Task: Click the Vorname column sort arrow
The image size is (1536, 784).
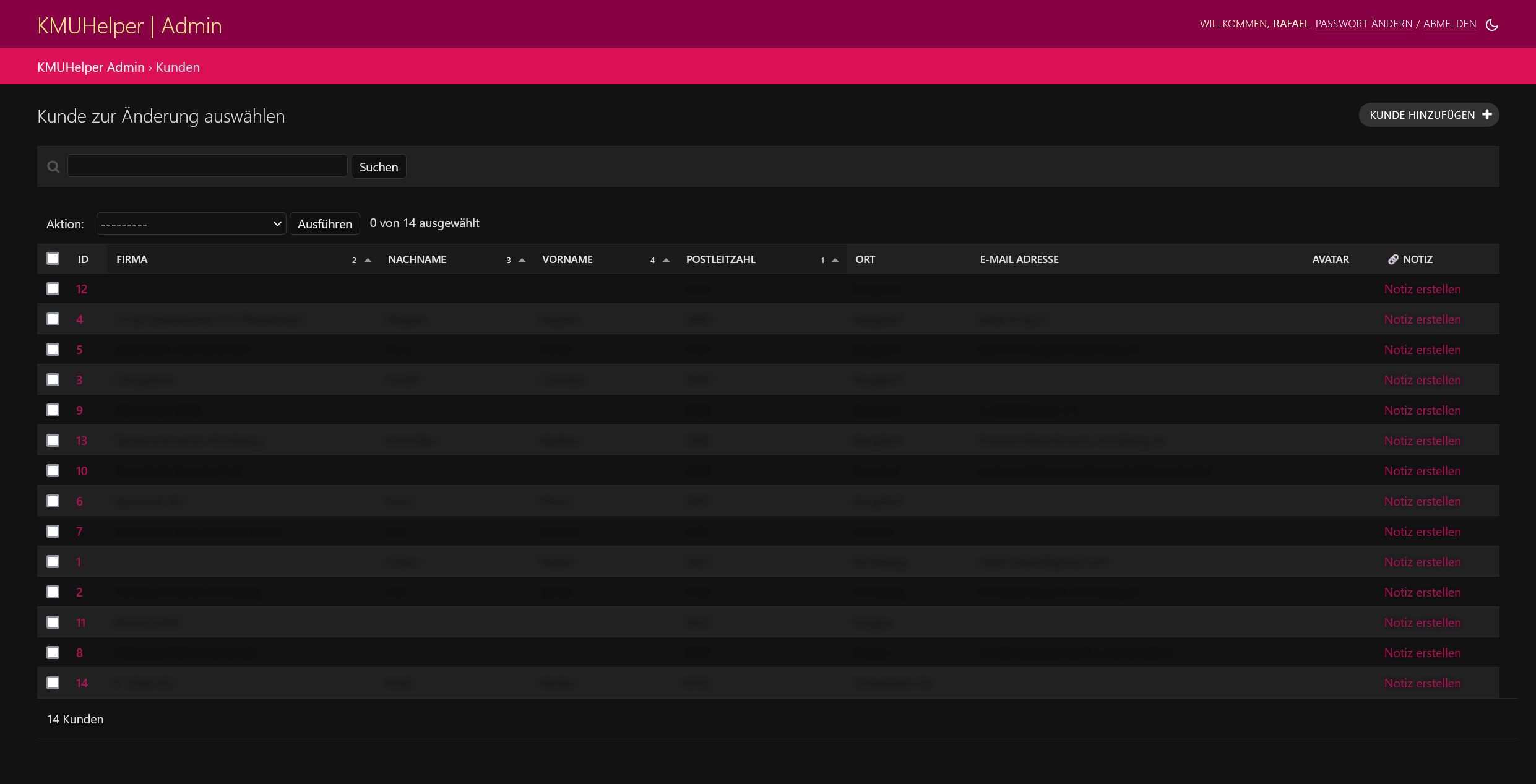Action: pos(666,261)
